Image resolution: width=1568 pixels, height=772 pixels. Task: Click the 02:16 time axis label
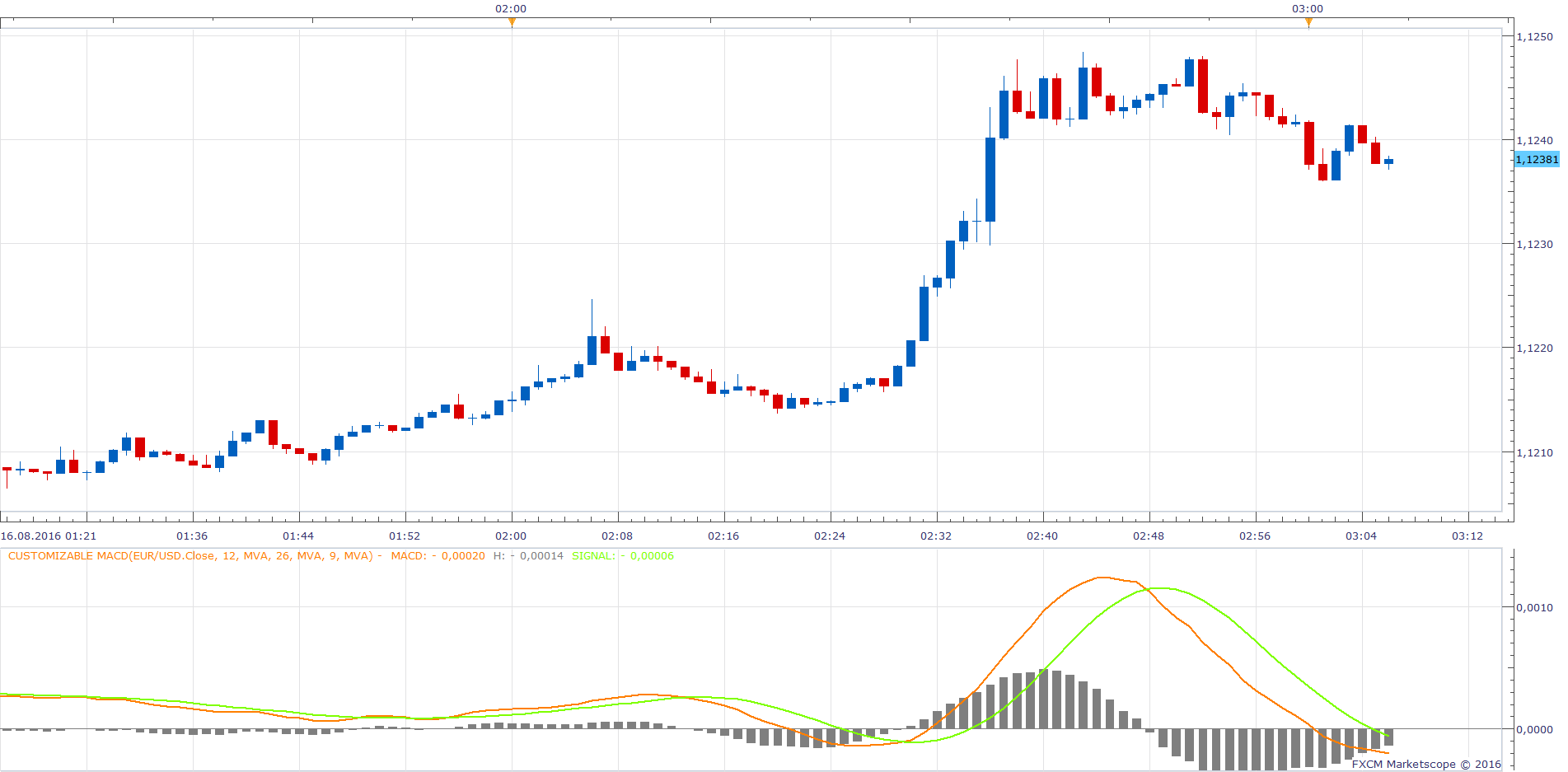click(x=723, y=536)
